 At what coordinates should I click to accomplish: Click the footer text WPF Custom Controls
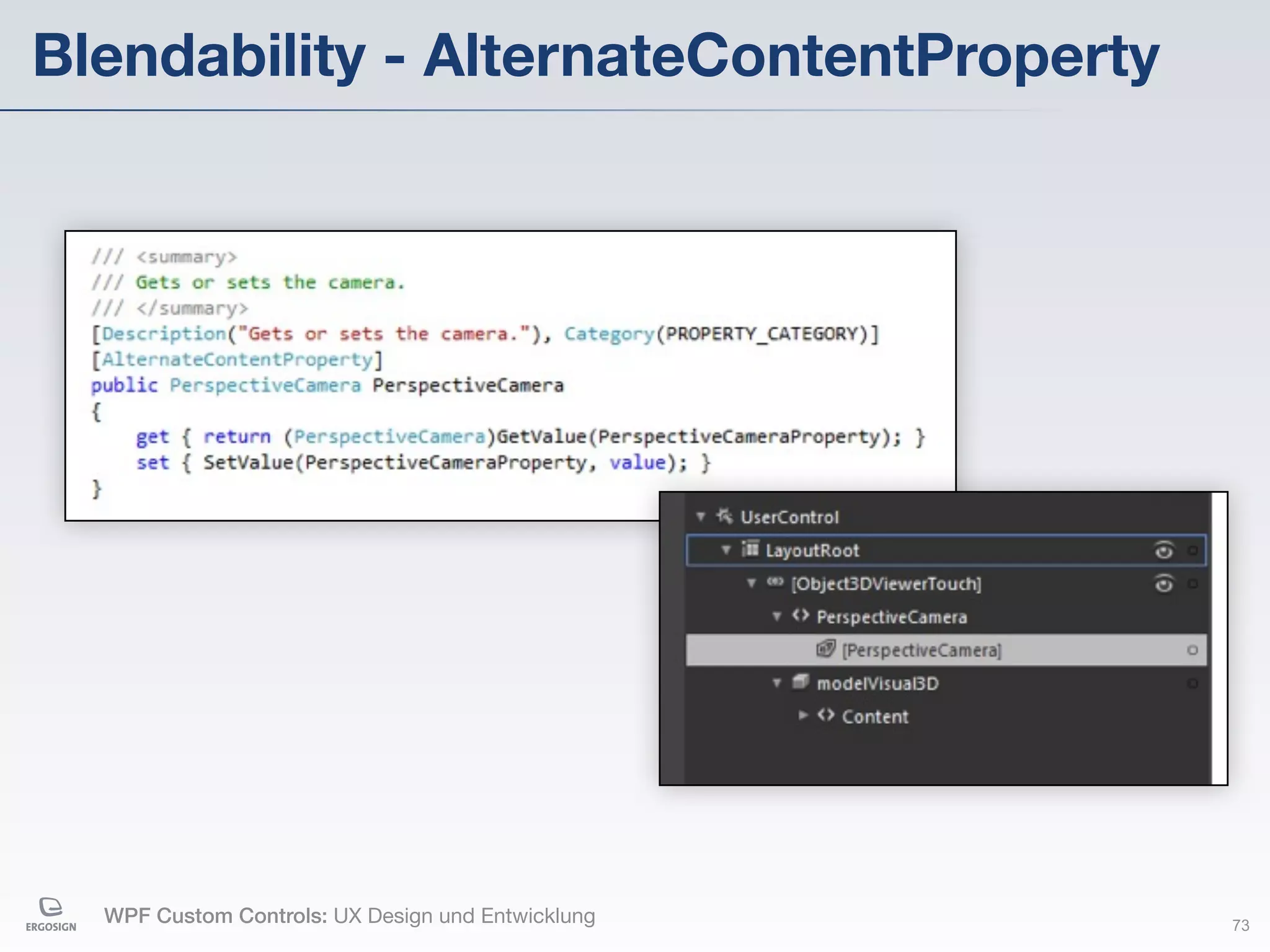pos(216,915)
